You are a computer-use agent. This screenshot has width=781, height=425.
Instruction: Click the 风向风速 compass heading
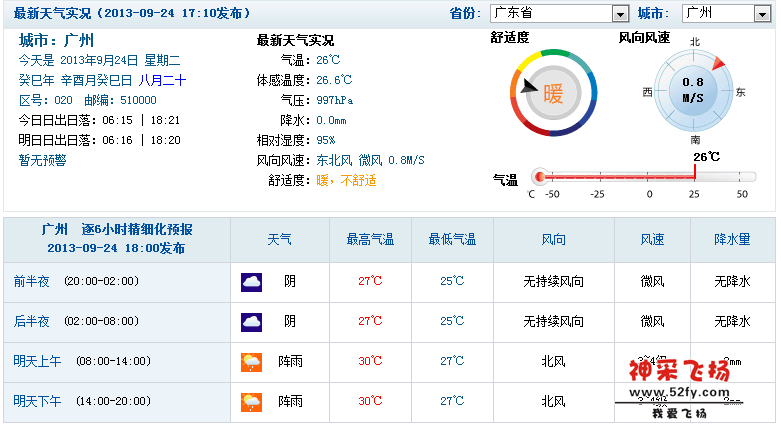coord(644,37)
